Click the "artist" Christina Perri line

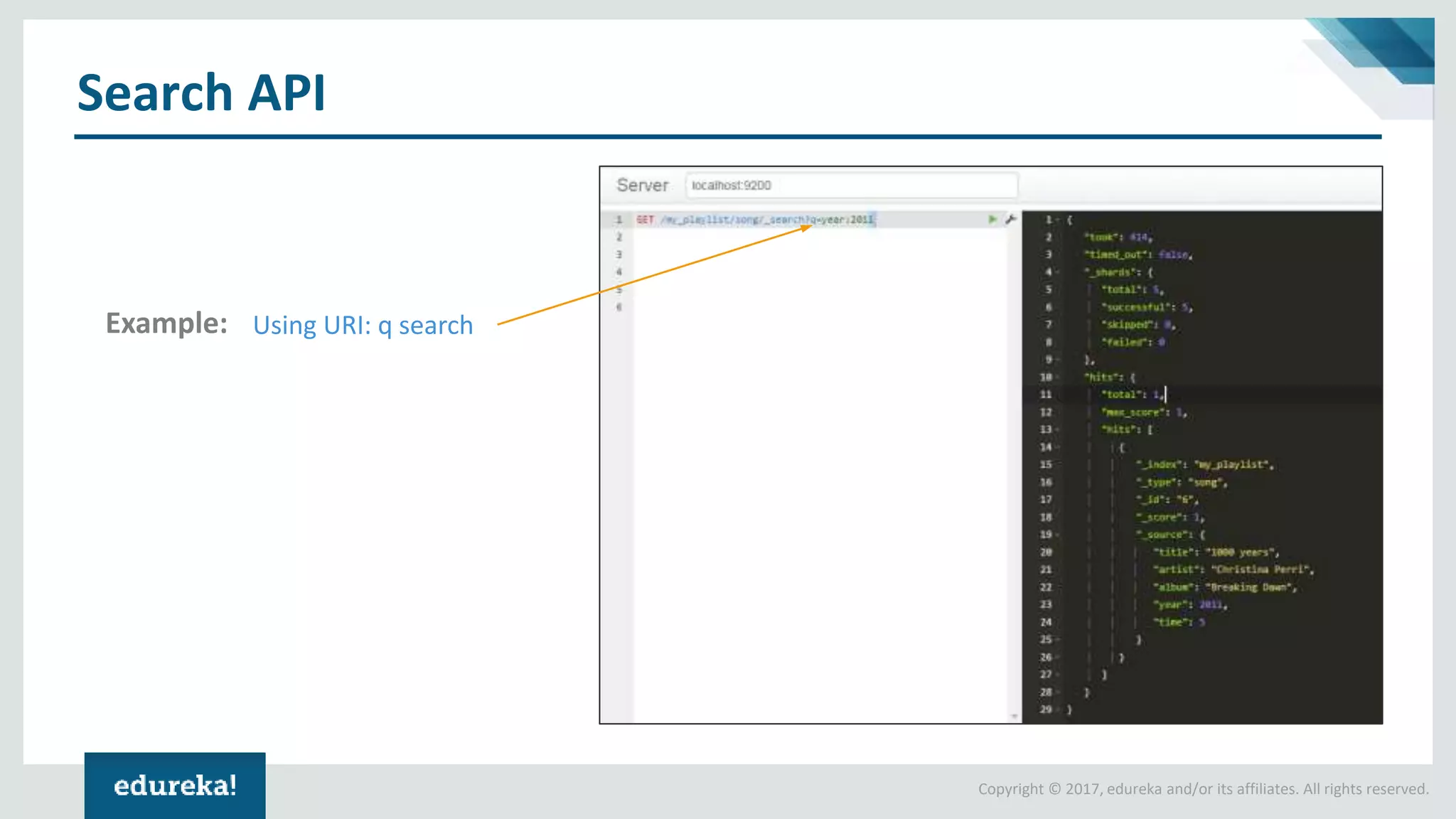click(1233, 569)
